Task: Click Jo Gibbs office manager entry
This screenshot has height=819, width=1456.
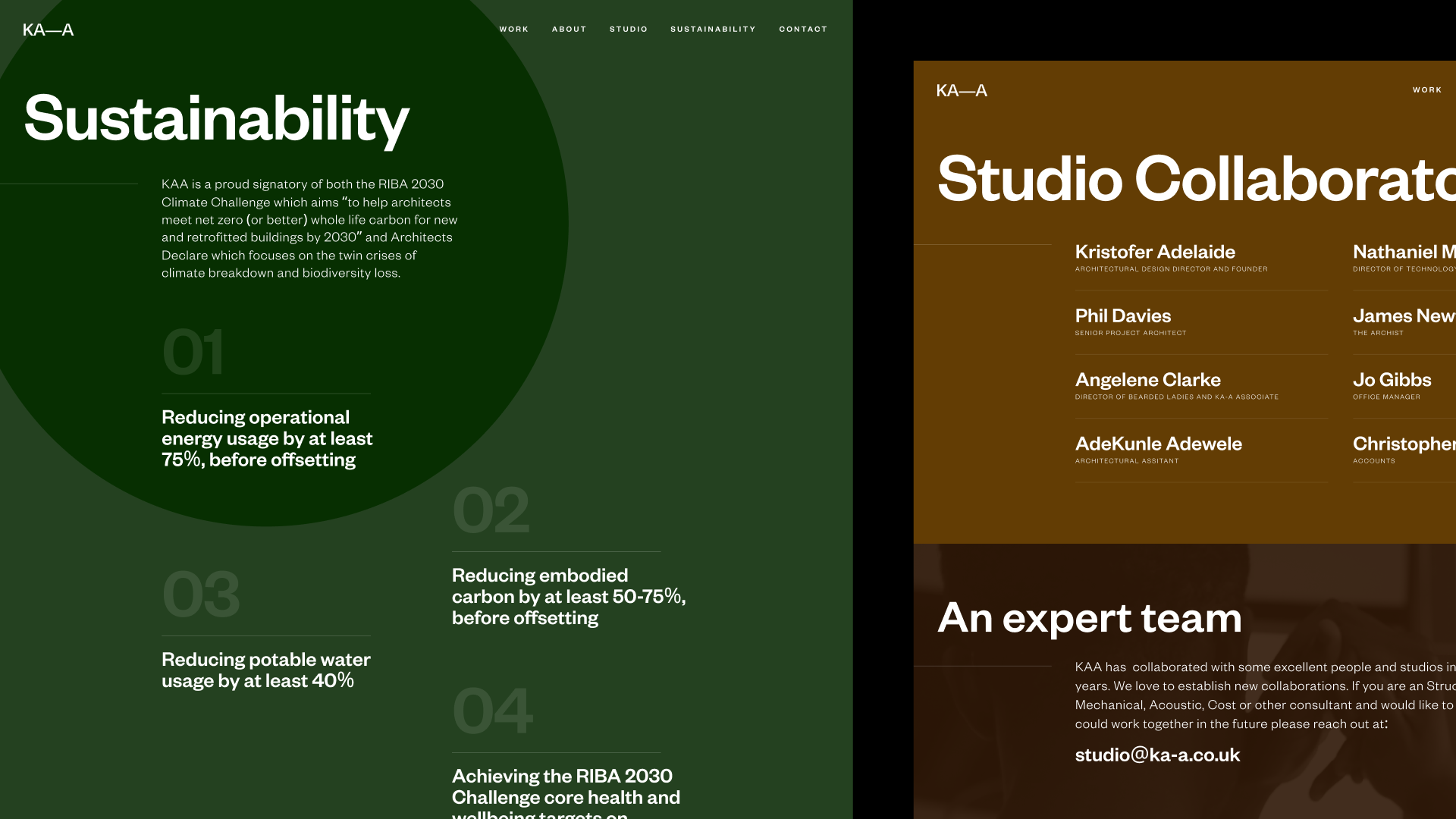Action: click(1392, 380)
